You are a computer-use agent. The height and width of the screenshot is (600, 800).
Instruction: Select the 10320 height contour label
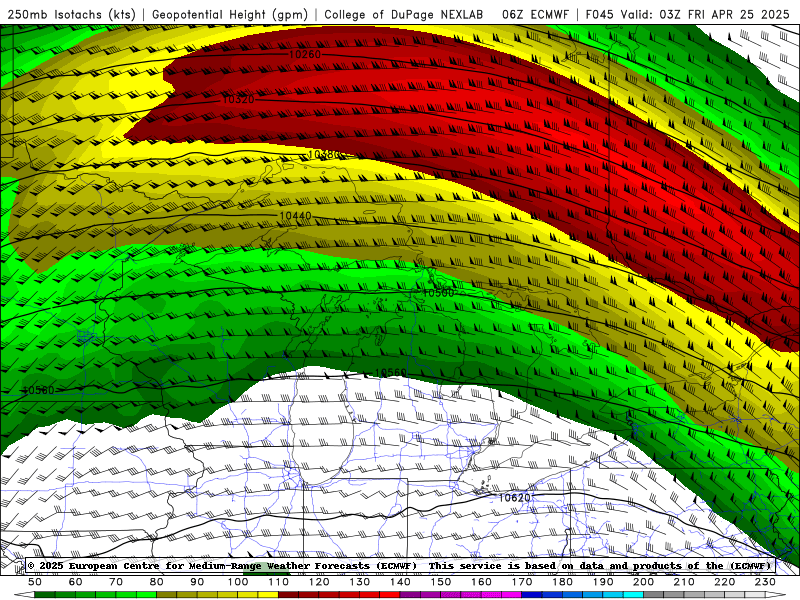pos(238,99)
